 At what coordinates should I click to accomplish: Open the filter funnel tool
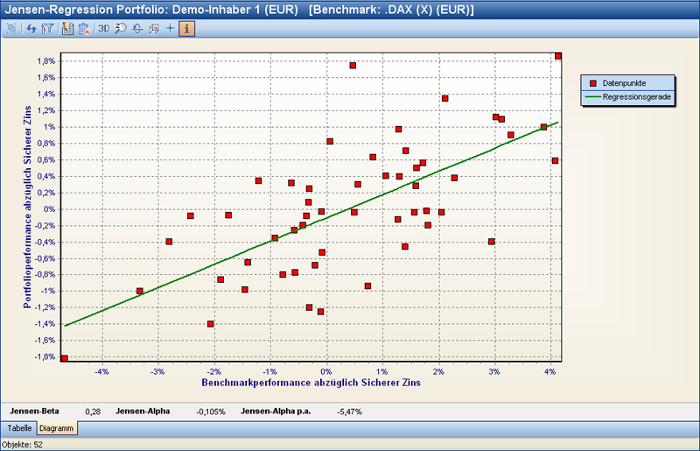(x=47, y=28)
